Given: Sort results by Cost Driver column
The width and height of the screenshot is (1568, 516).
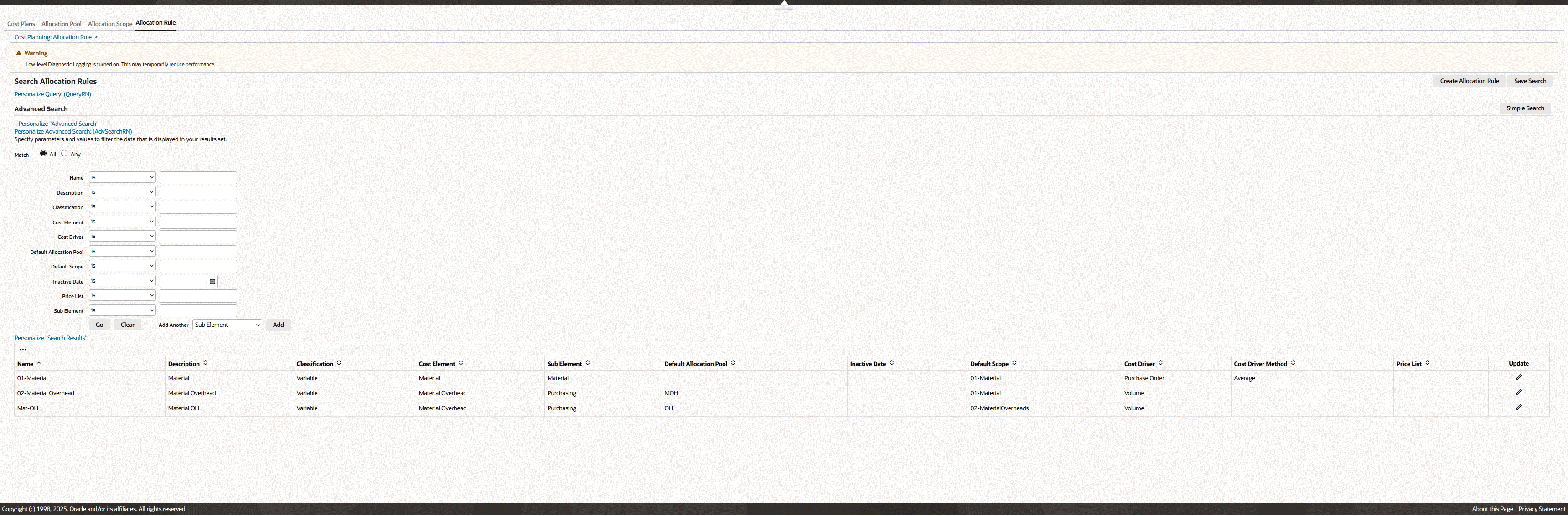Looking at the screenshot, I should tap(1160, 363).
